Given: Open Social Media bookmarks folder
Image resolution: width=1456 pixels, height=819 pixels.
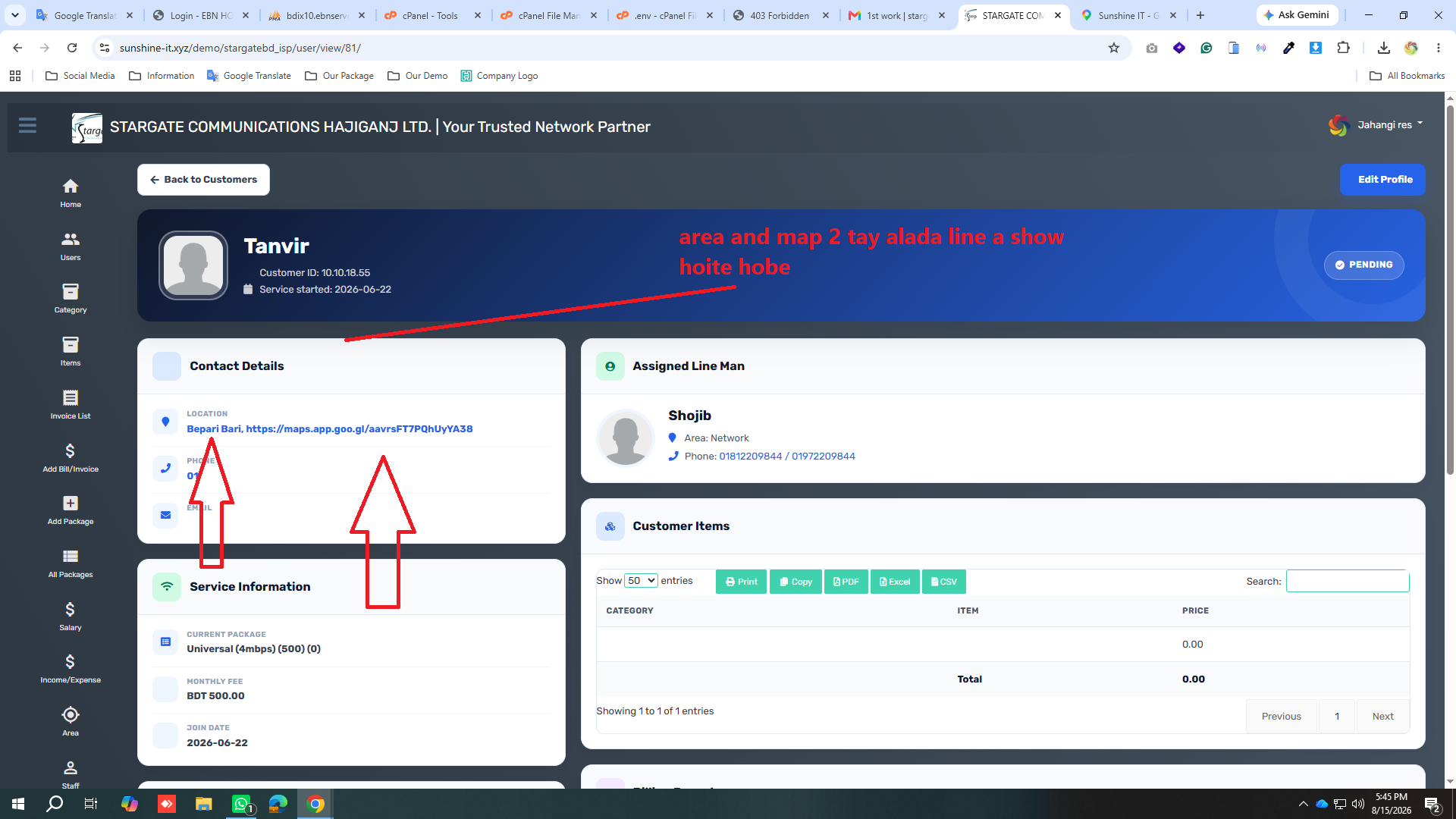Looking at the screenshot, I should (80, 76).
